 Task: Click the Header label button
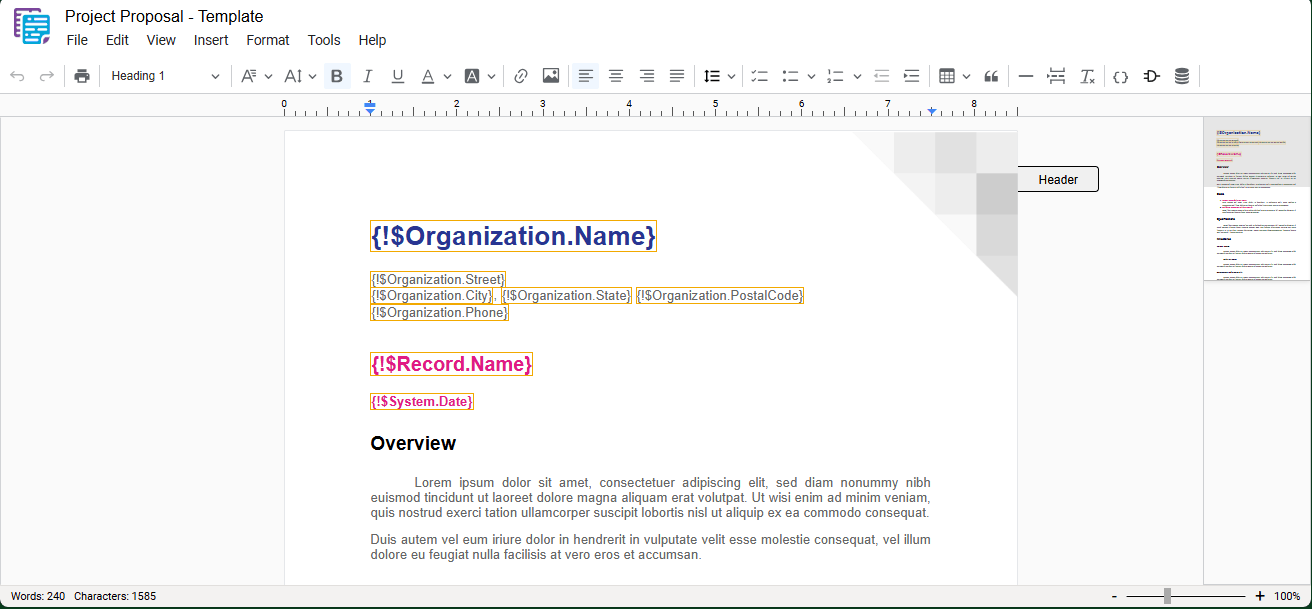coord(1058,179)
